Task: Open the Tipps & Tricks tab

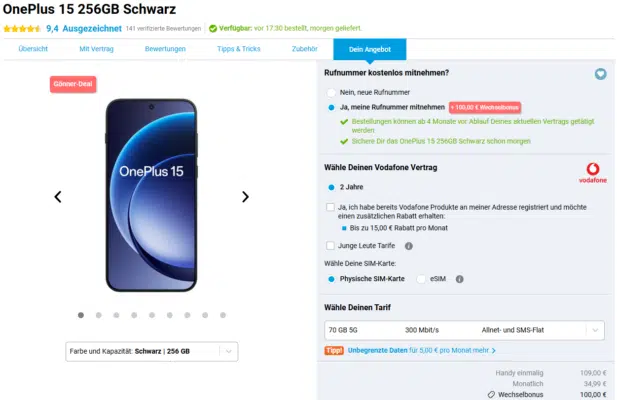Action: 240,49
